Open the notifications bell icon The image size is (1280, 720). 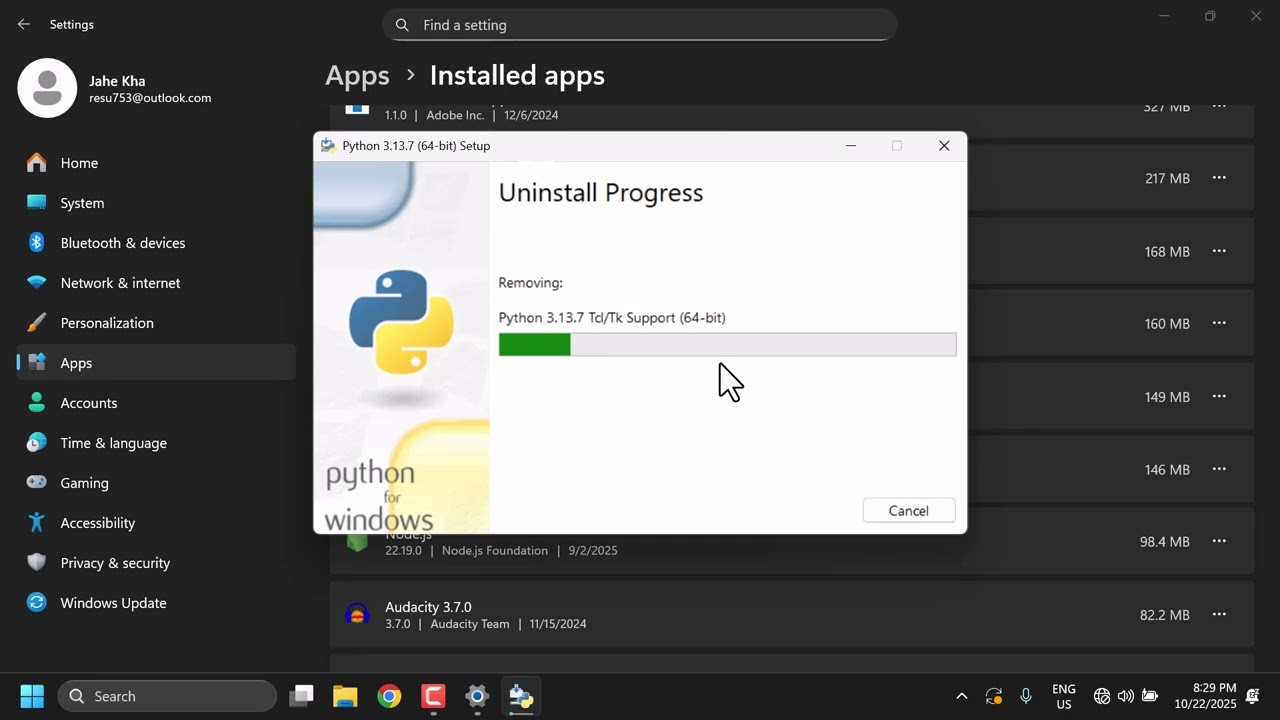(1253, 696)
